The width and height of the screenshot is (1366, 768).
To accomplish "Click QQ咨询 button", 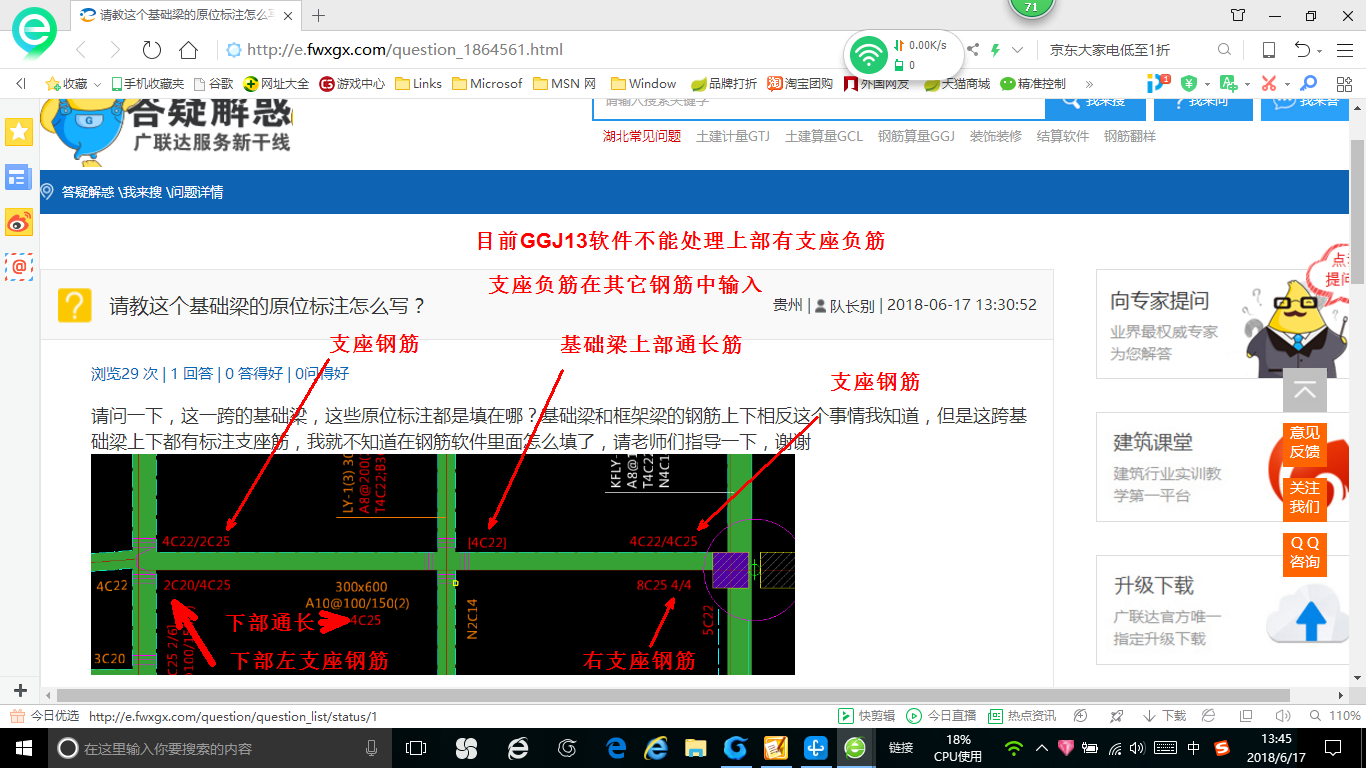I will coord(1305,552).
